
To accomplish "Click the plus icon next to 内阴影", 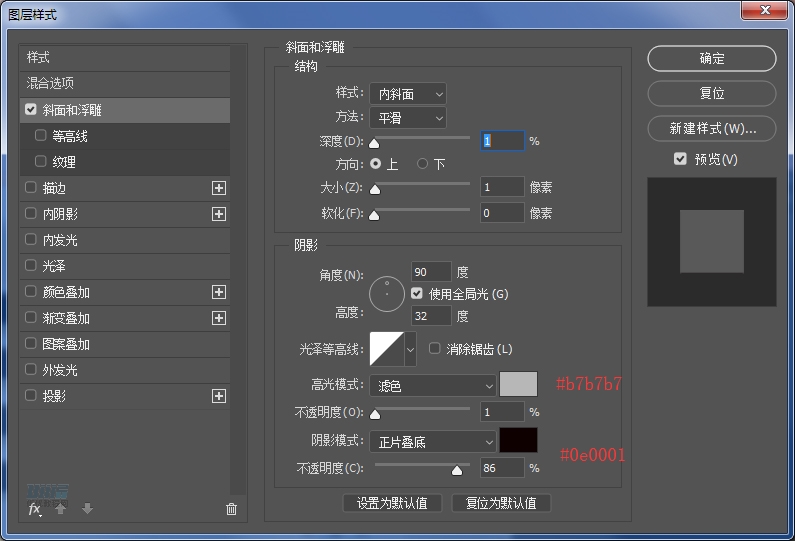I will pyautogui.click(x=219, y=214).
